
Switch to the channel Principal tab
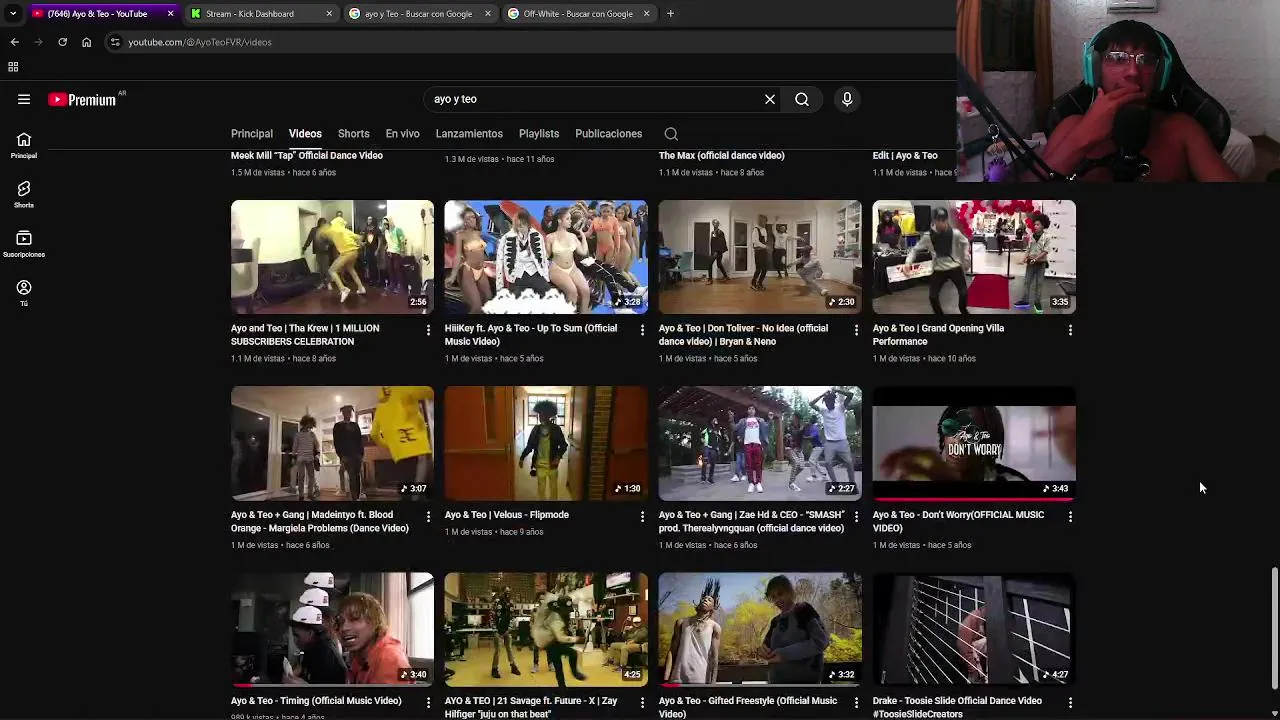(252, 134)
